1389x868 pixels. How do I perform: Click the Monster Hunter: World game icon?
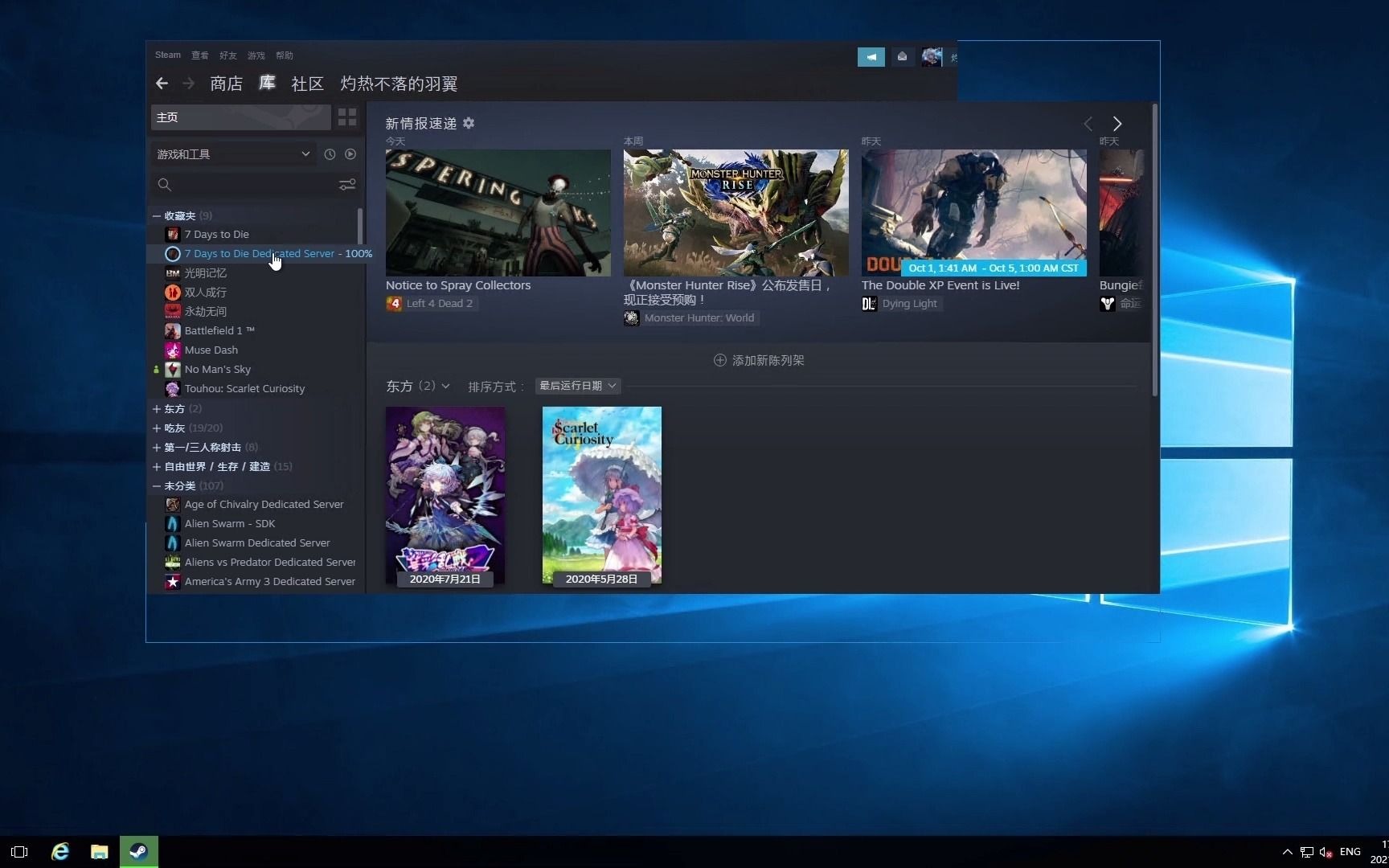pos(632,318)
